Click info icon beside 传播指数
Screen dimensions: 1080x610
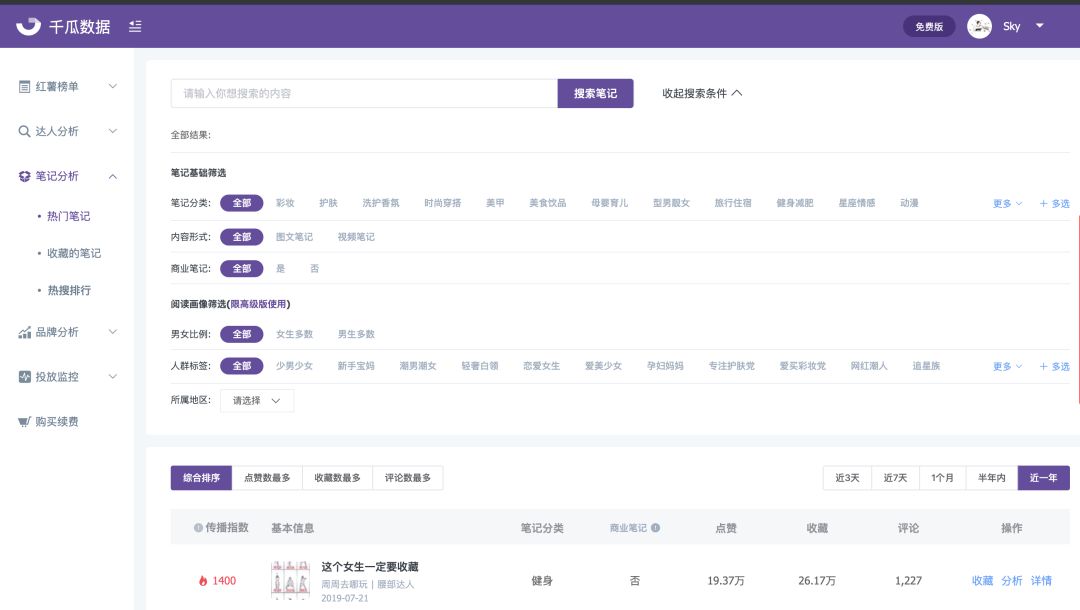(x=198, y=528)
